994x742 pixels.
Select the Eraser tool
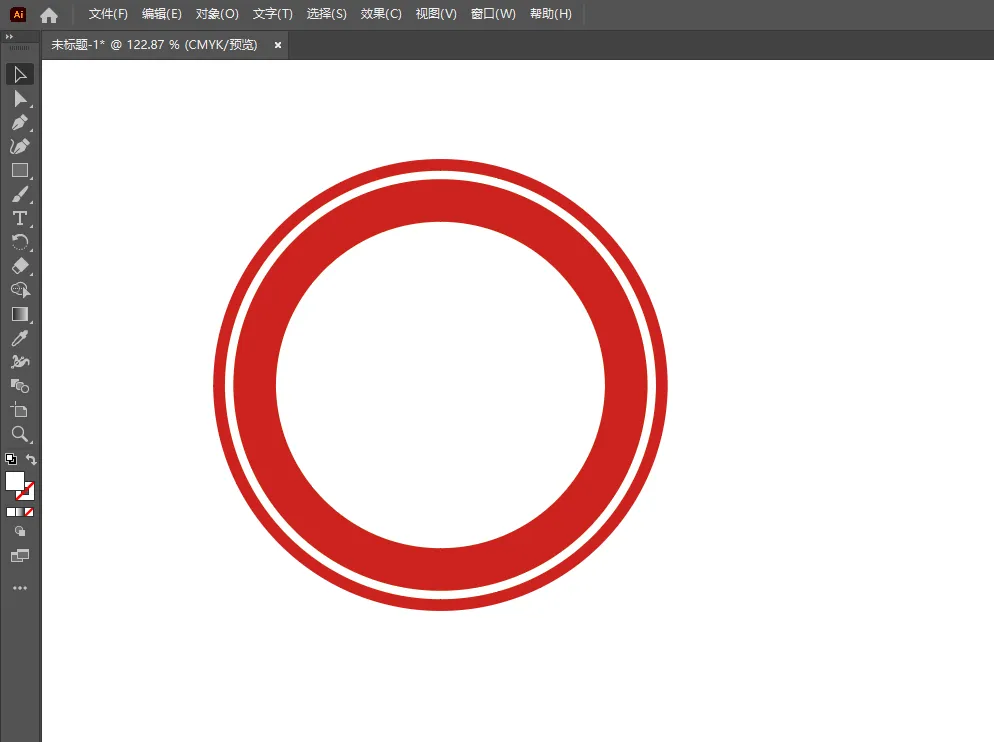coord(20,266)
